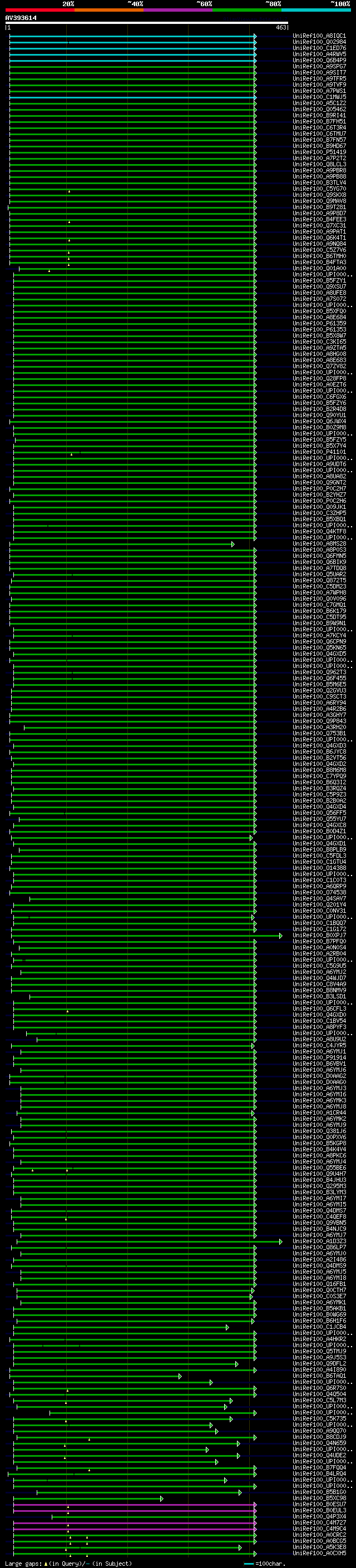Click the cyan alignment bar for UniRef100_A8IQC1
356x1568 pixels.
(x=132, y=36)
